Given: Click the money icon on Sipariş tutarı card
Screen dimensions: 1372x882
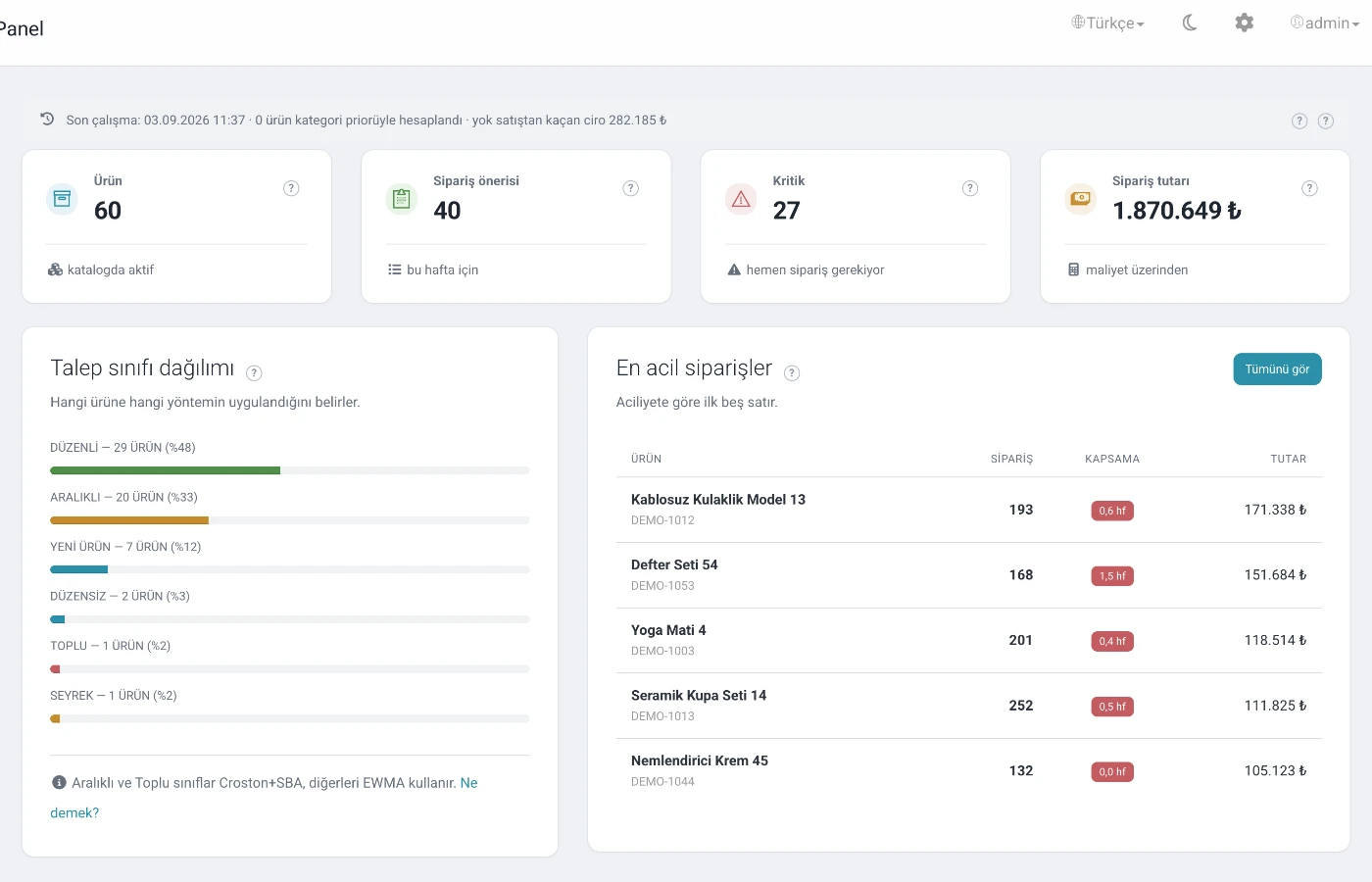Looking at the screenshot, I should (x=1080, y=199).
